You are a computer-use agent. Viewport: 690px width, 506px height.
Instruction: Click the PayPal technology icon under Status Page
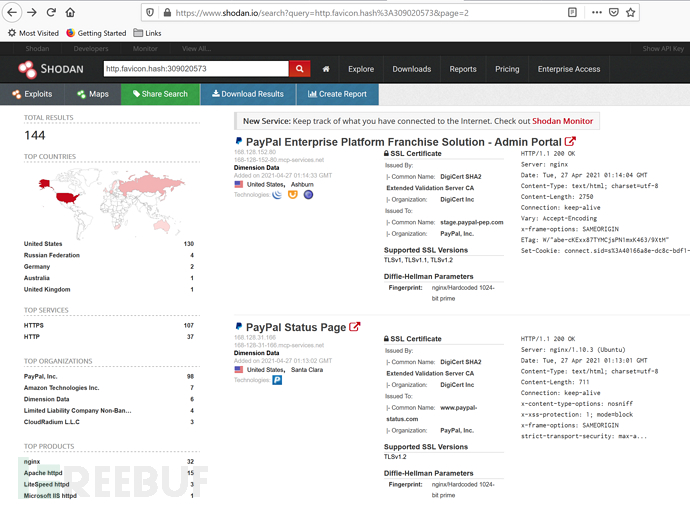click(277, 380)
